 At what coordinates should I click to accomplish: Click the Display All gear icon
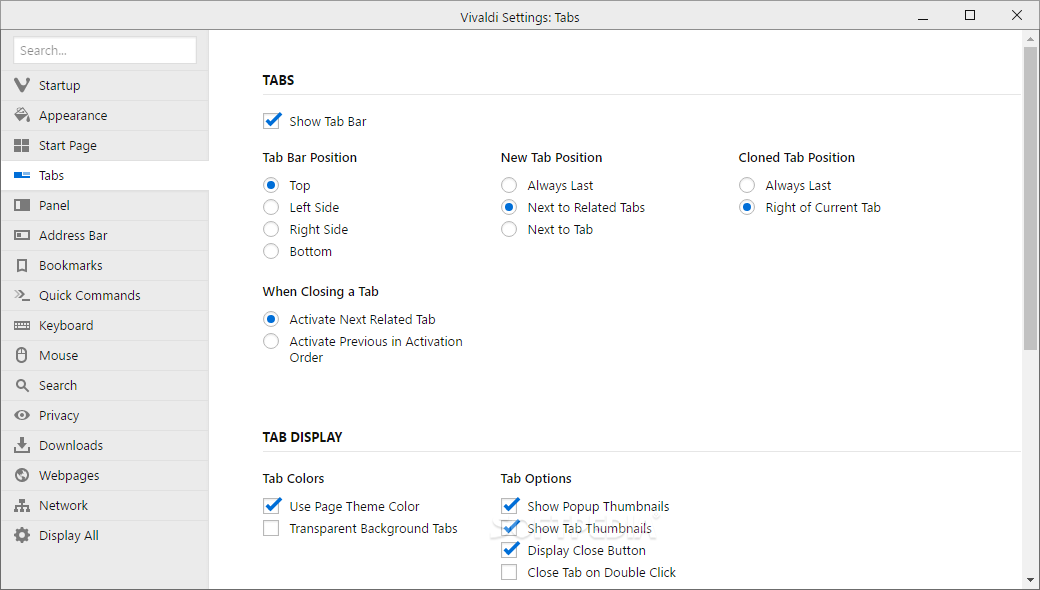coord(22,535)
